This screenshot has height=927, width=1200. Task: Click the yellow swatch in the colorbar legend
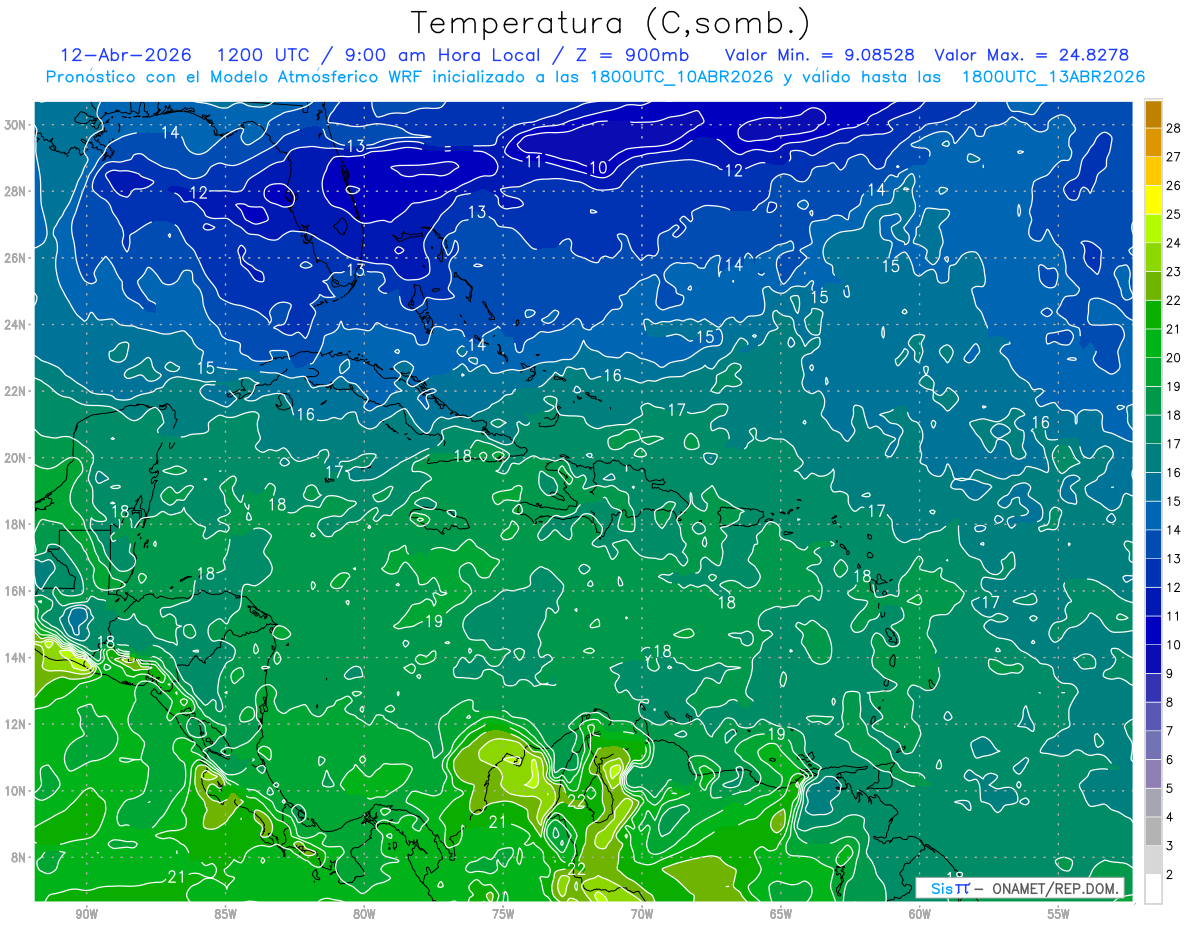[x=1153, y=200]
